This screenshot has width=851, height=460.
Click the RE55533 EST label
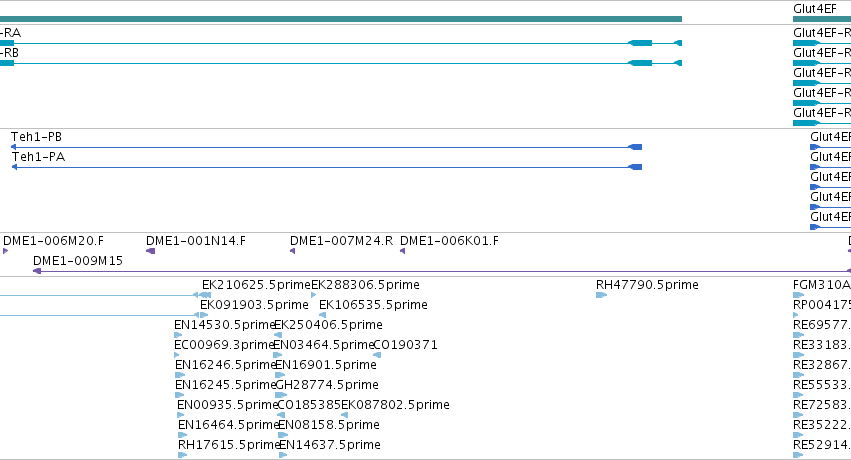(822, 385)
